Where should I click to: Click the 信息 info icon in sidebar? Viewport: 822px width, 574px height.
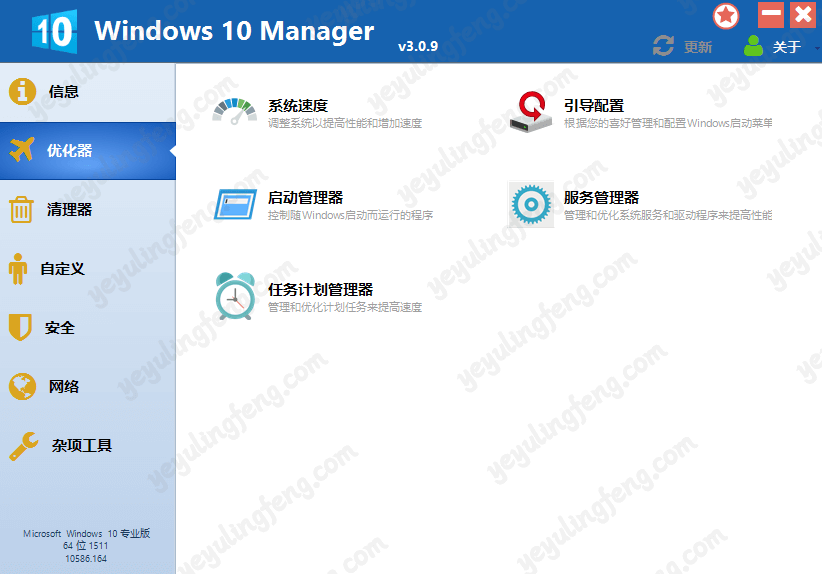(22, 92)
